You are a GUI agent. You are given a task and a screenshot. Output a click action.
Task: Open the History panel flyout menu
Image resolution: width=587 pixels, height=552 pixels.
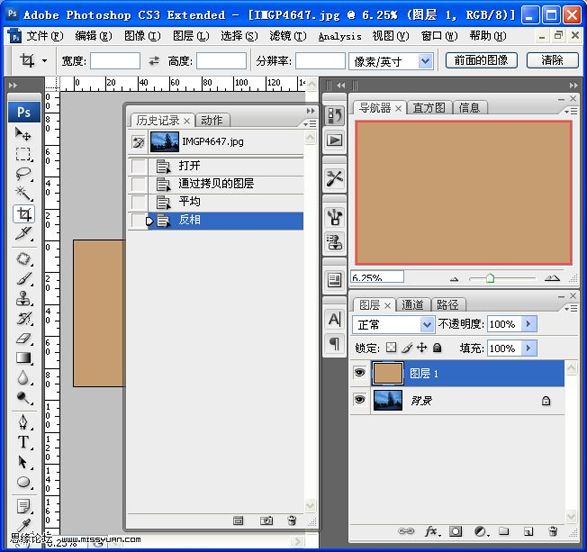tap(310, 123)
